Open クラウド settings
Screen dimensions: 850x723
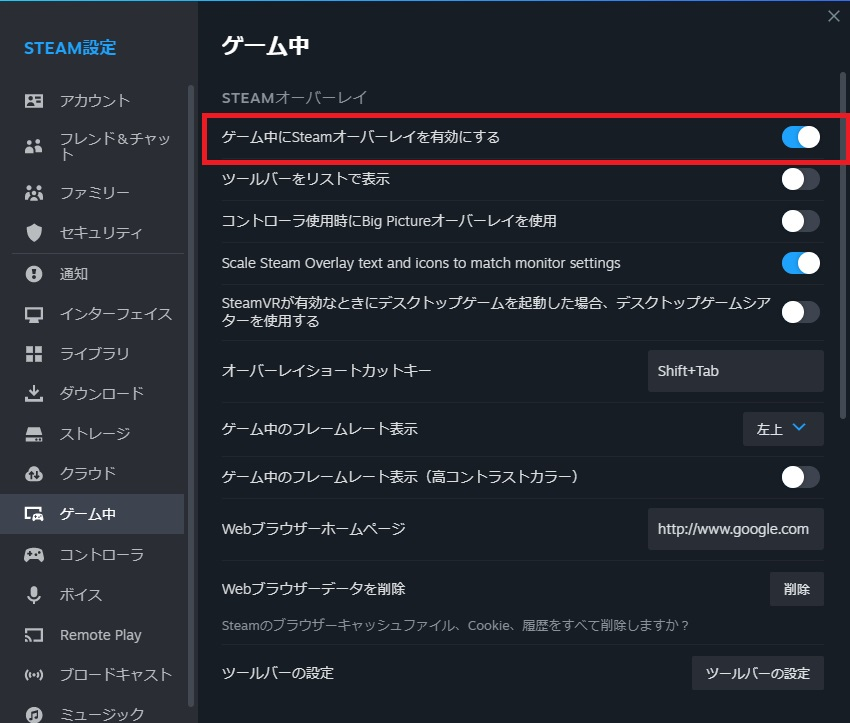click(92, 474)
